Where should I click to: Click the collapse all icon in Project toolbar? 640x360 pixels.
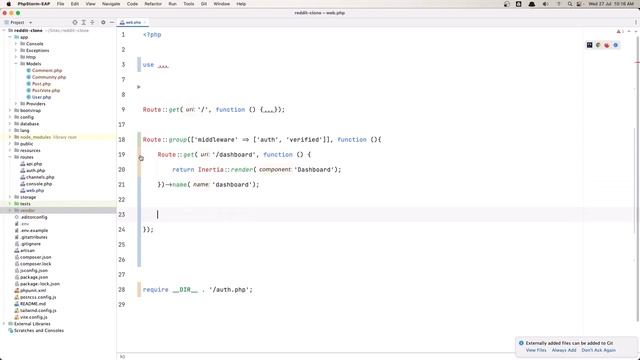click(92, 22)
